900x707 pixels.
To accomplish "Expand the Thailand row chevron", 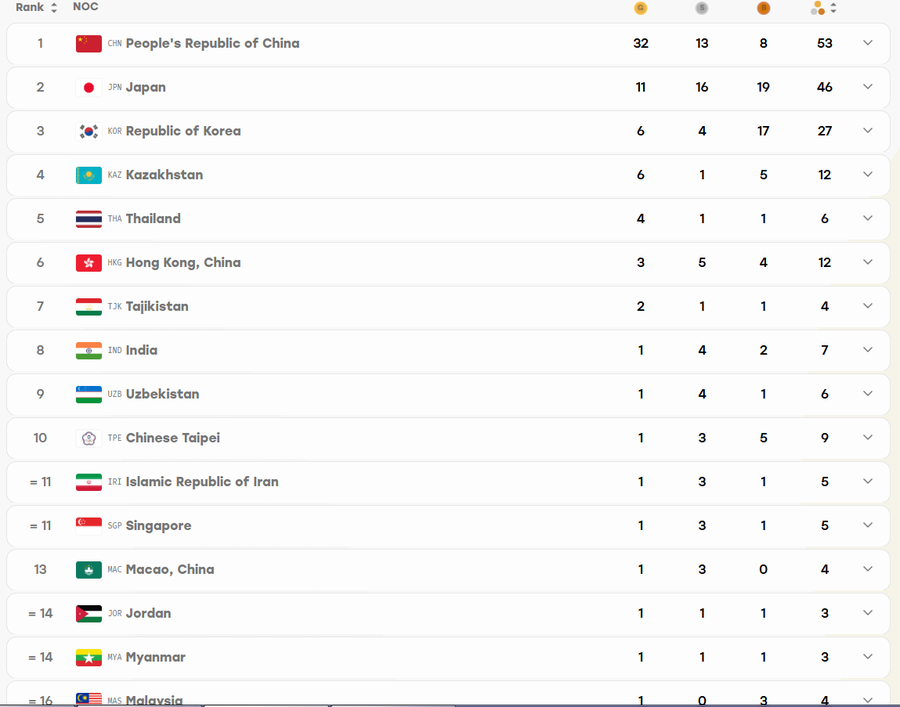I will (x=868, y=219).
